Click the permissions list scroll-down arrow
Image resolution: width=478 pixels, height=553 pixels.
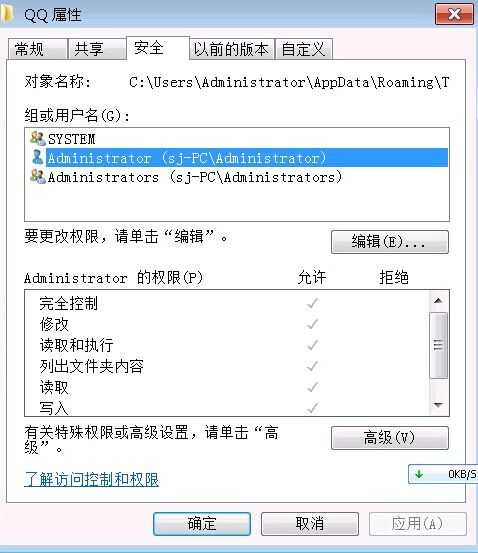438,405
